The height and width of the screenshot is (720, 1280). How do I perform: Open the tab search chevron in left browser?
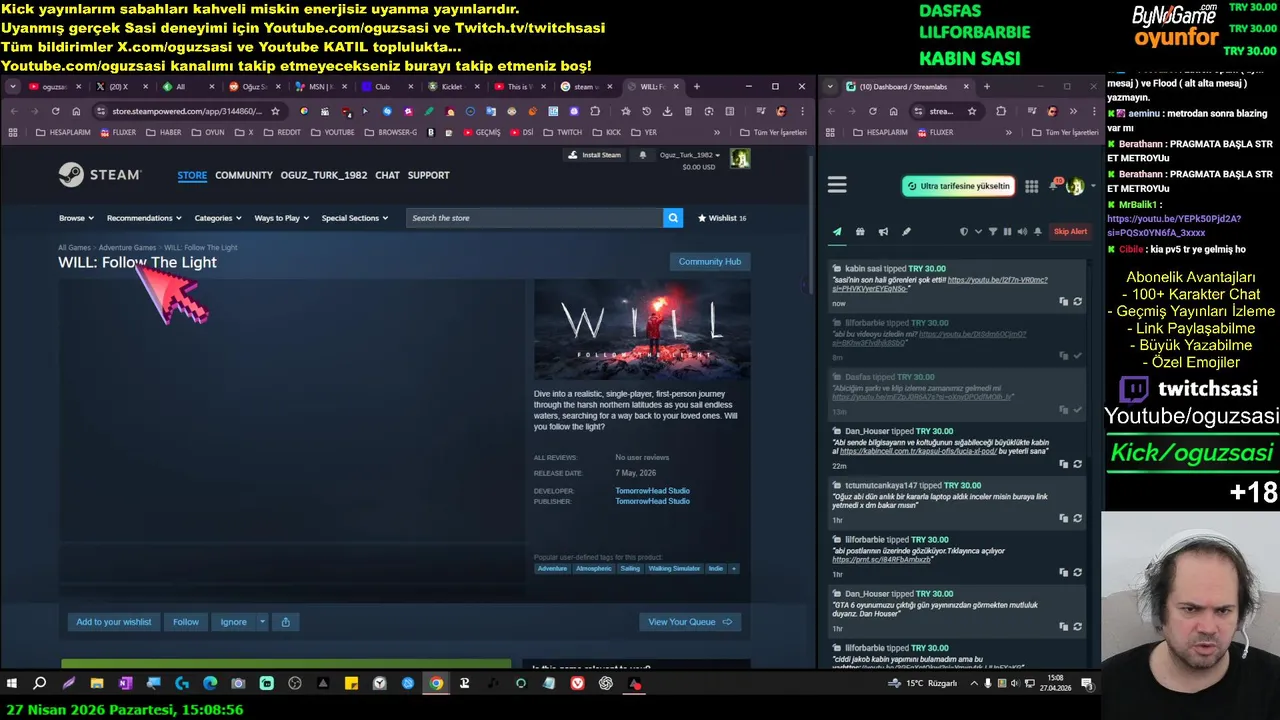[x=13, y=87]
